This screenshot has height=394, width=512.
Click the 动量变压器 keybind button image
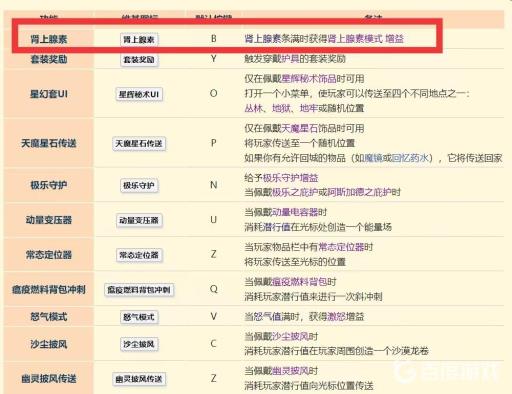pos(139,220)
